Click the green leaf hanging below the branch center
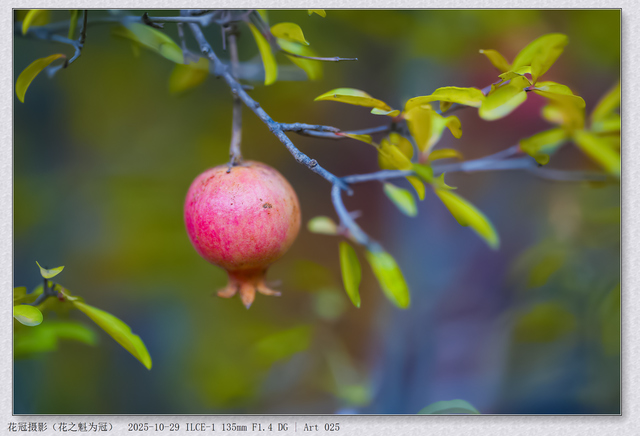The width and height of the screenshot is (640, 436). tap(388, 276)
